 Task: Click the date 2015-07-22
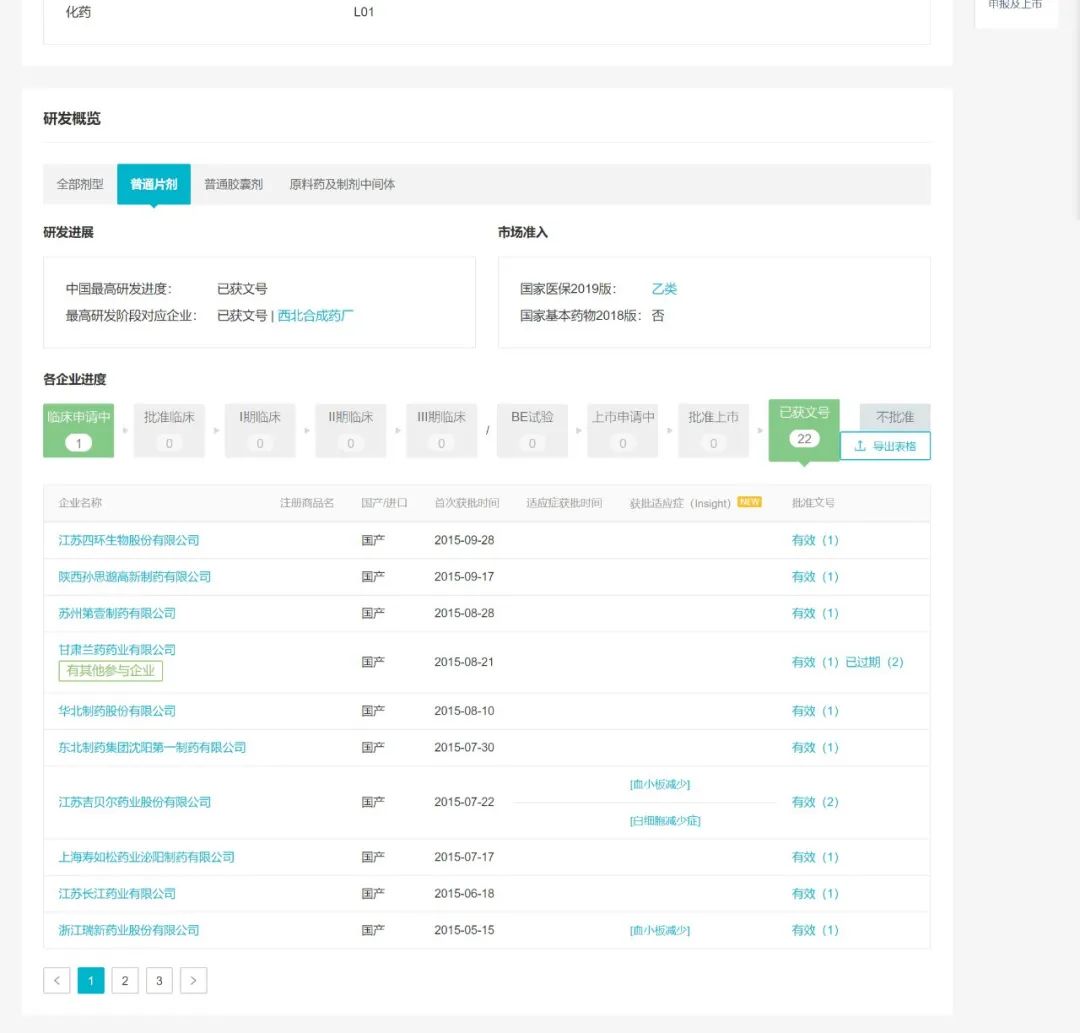tap(464, 802)
